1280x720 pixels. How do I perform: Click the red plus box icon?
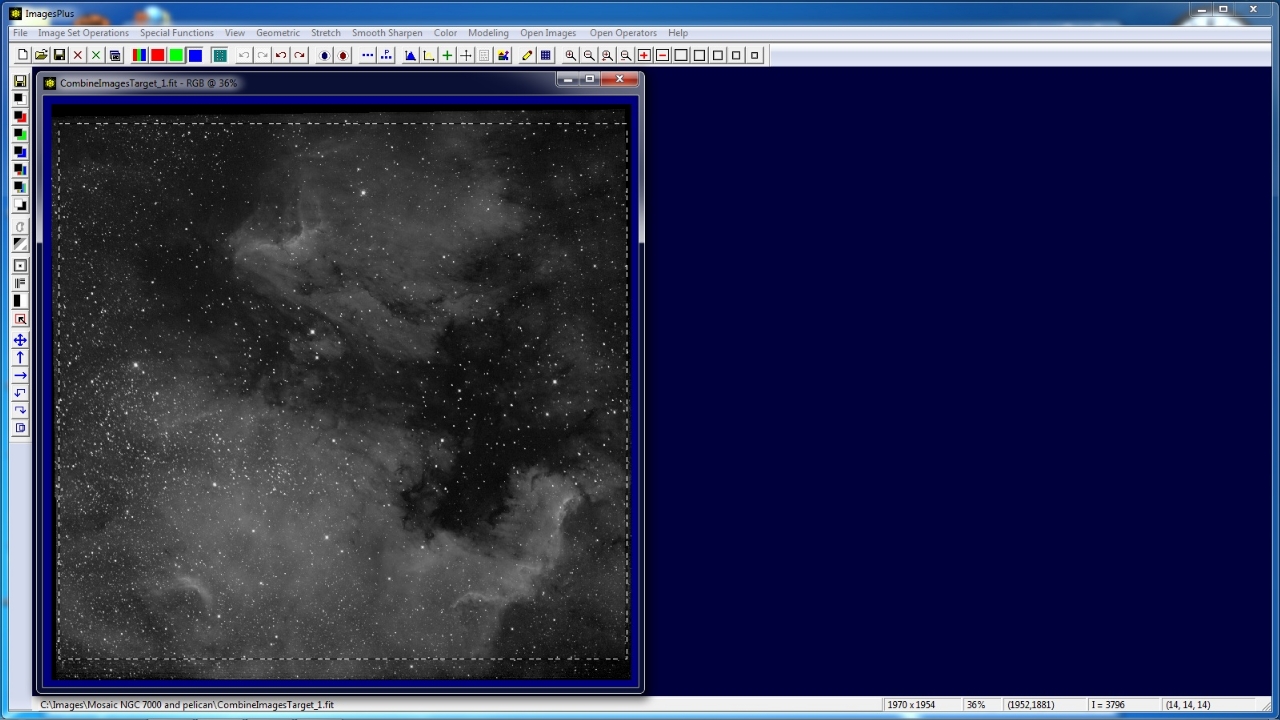click(644, 55)
